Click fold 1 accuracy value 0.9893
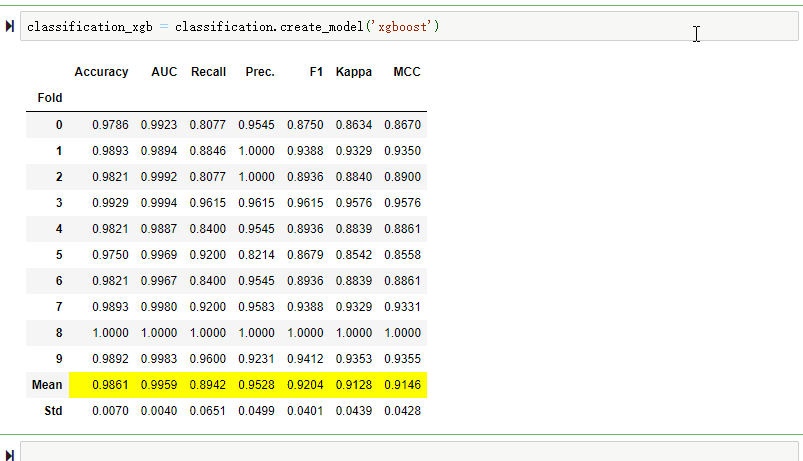Image resolution: width=803 pixels, height=461 pixels. coord(110,151)
